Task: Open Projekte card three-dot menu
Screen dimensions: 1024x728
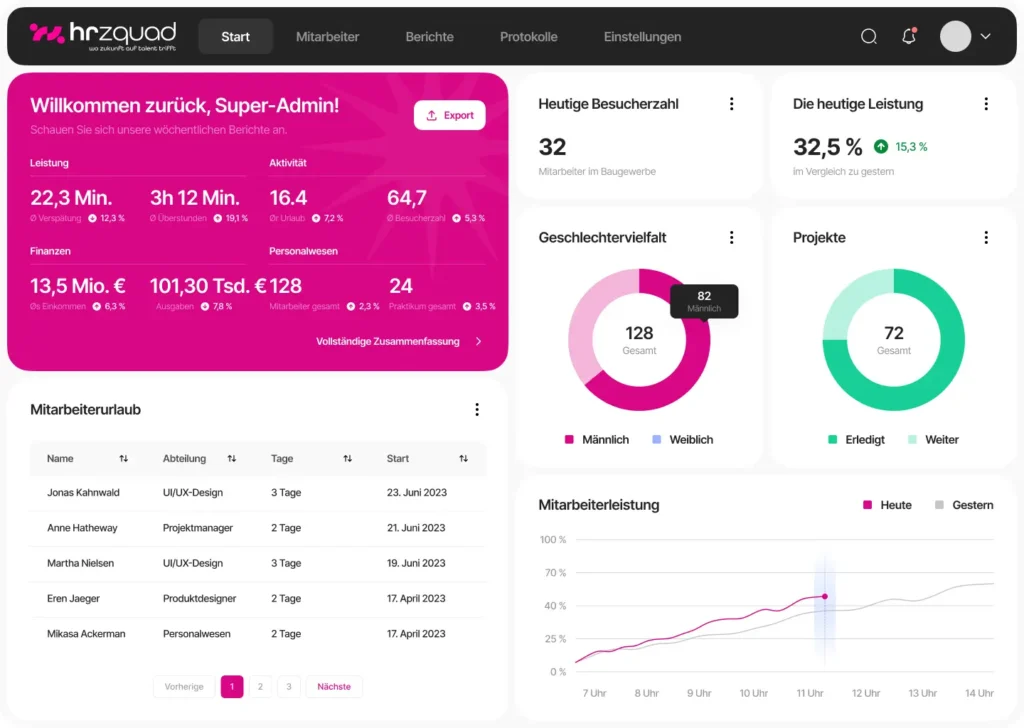Action: pyautogui.click(x=986, y=238)
